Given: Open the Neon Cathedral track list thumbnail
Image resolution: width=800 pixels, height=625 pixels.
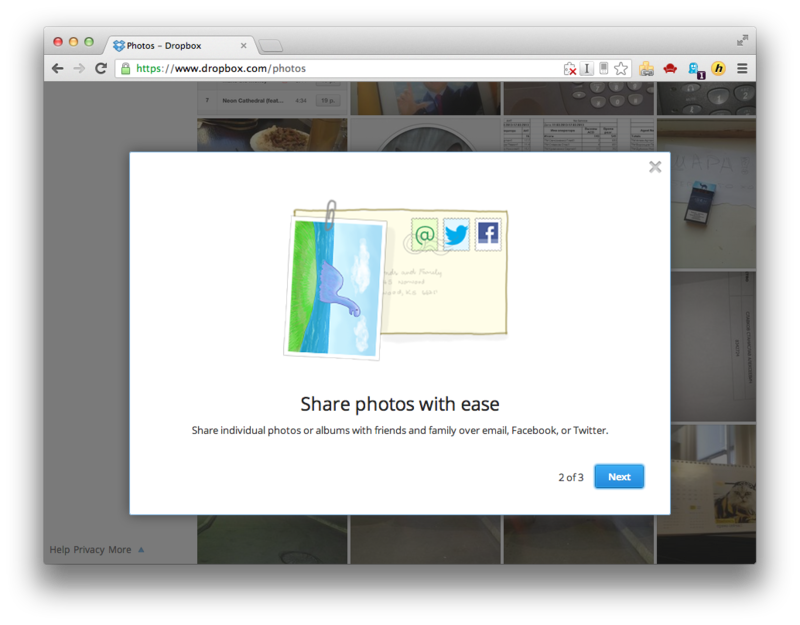Looking at the screenshot, I should [272, 98].
